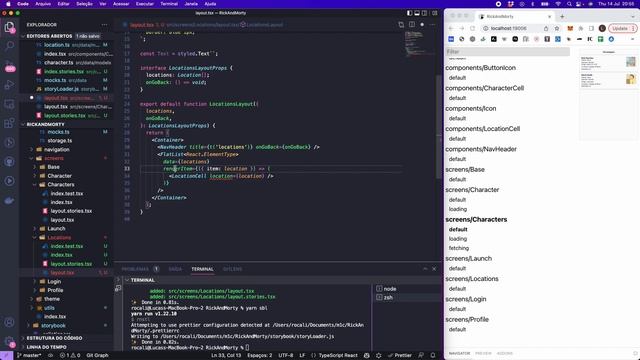Toggle the secondary sidebar layout icon
The height and width of the screenshot is (360, 640).
(x=424, y=13)
